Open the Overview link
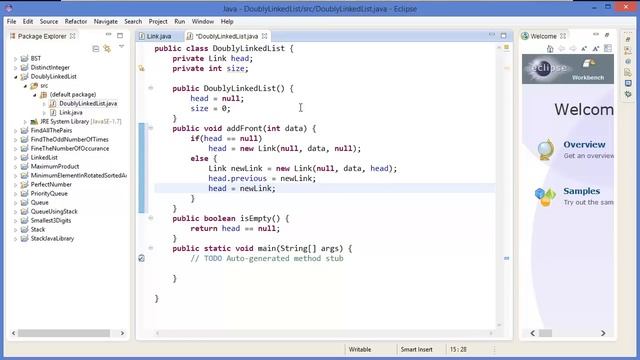640x360 pixels. click(584, 144)
